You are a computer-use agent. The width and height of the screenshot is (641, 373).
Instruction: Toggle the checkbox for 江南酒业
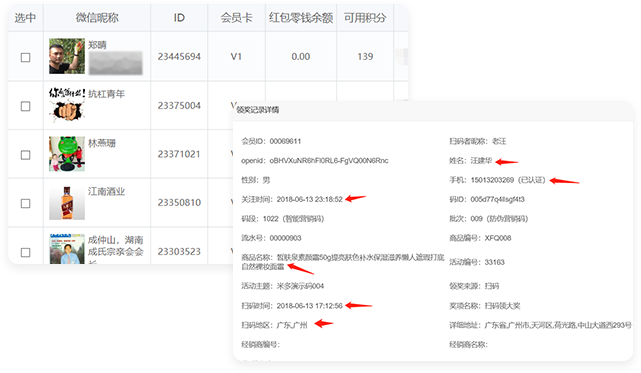pyautogui.click(x=25, y=203)
